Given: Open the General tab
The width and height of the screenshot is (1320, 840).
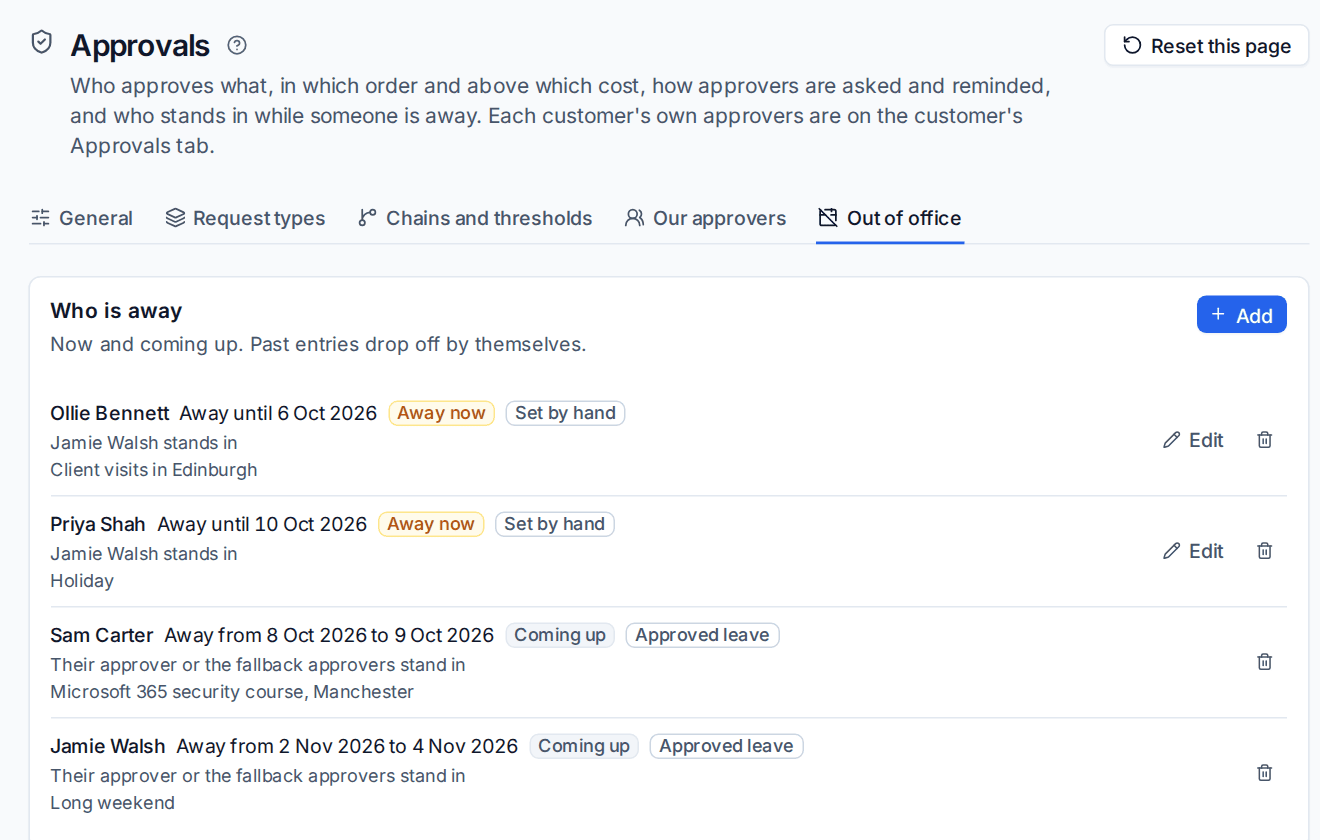Looking at the screenshot, I should (82, 218).
